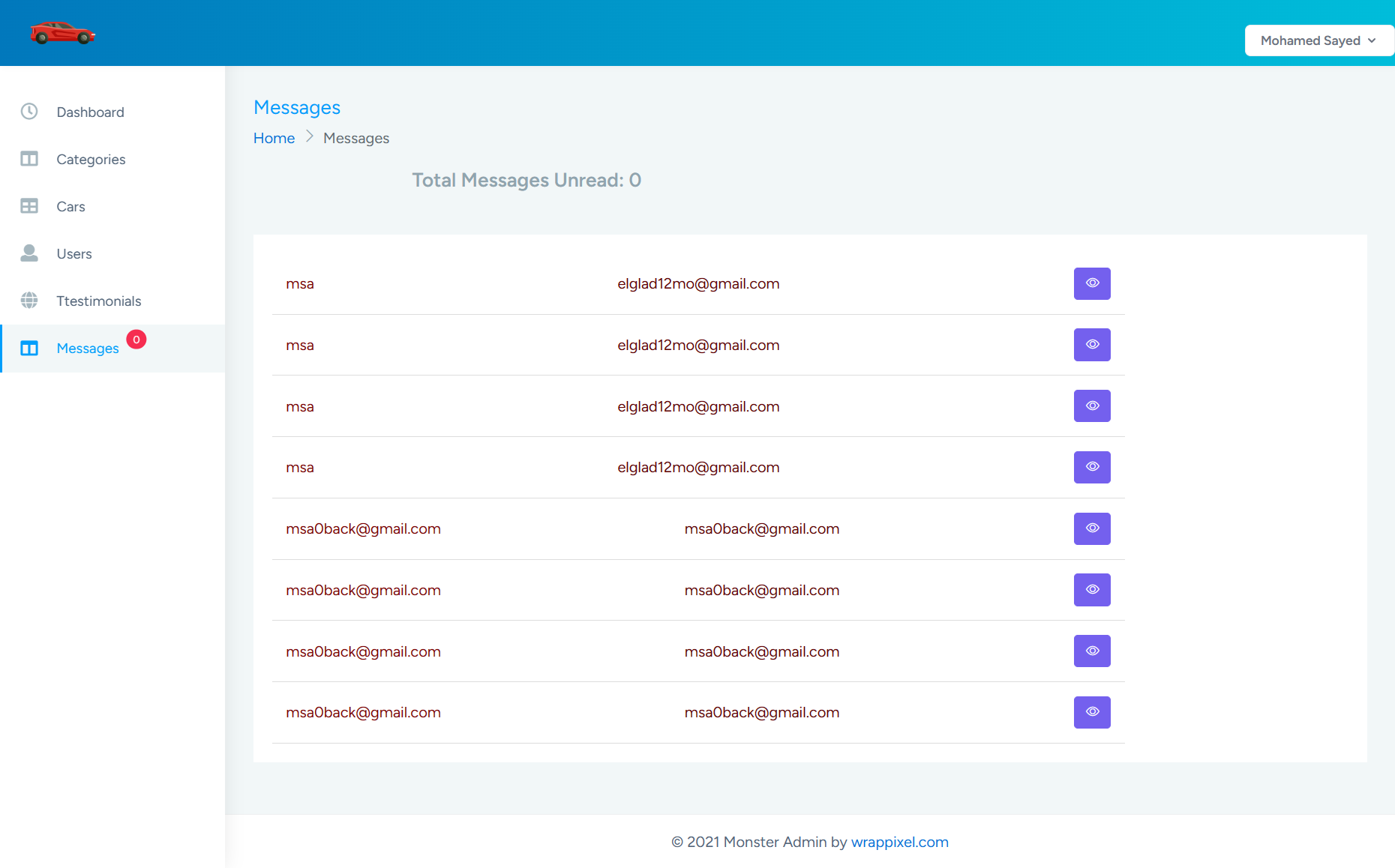Click sender name in seventh row
Screen dimensions: 1395x868
pos(363,652)
